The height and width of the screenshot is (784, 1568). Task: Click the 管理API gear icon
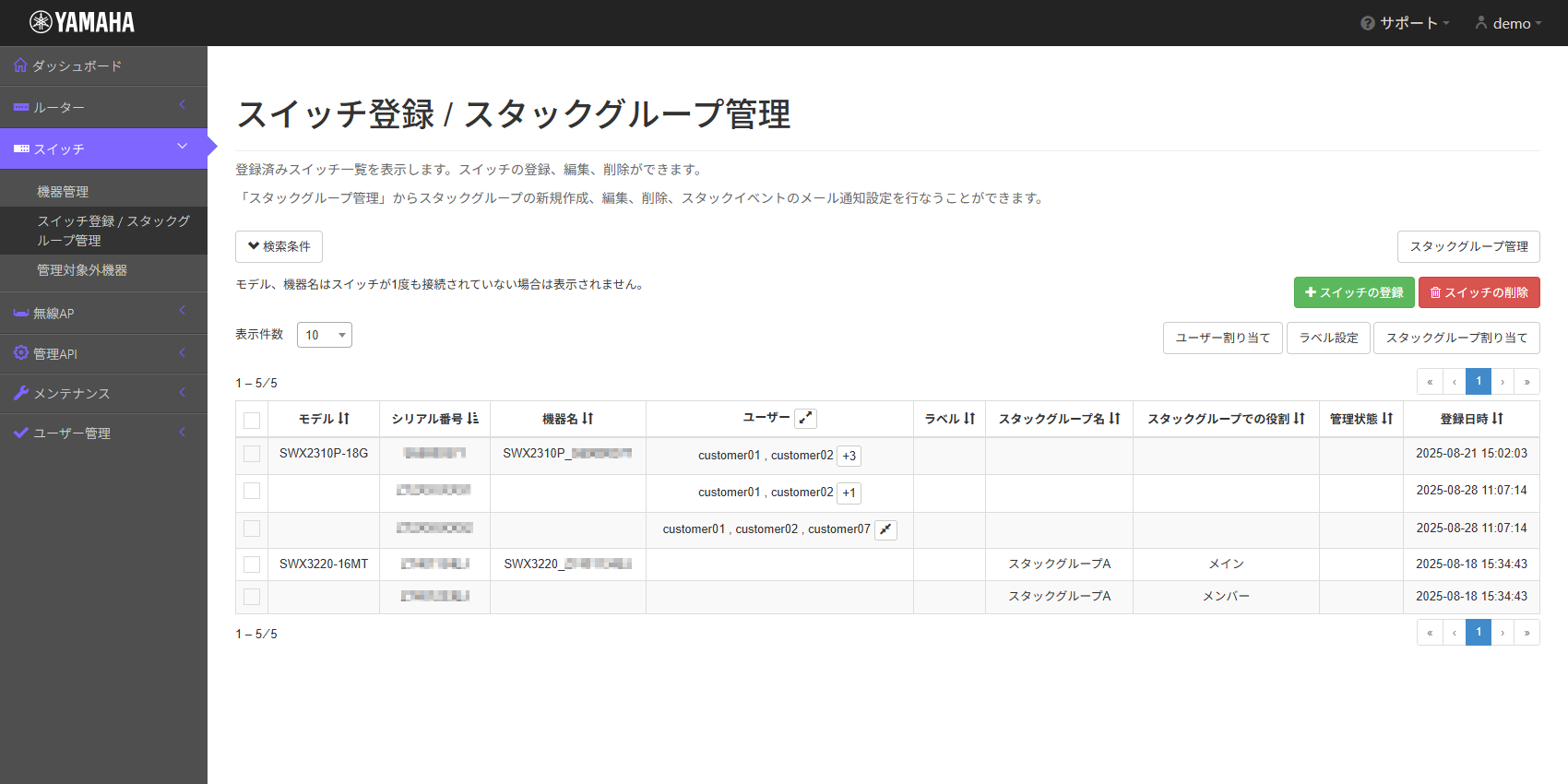click(21, 353)
